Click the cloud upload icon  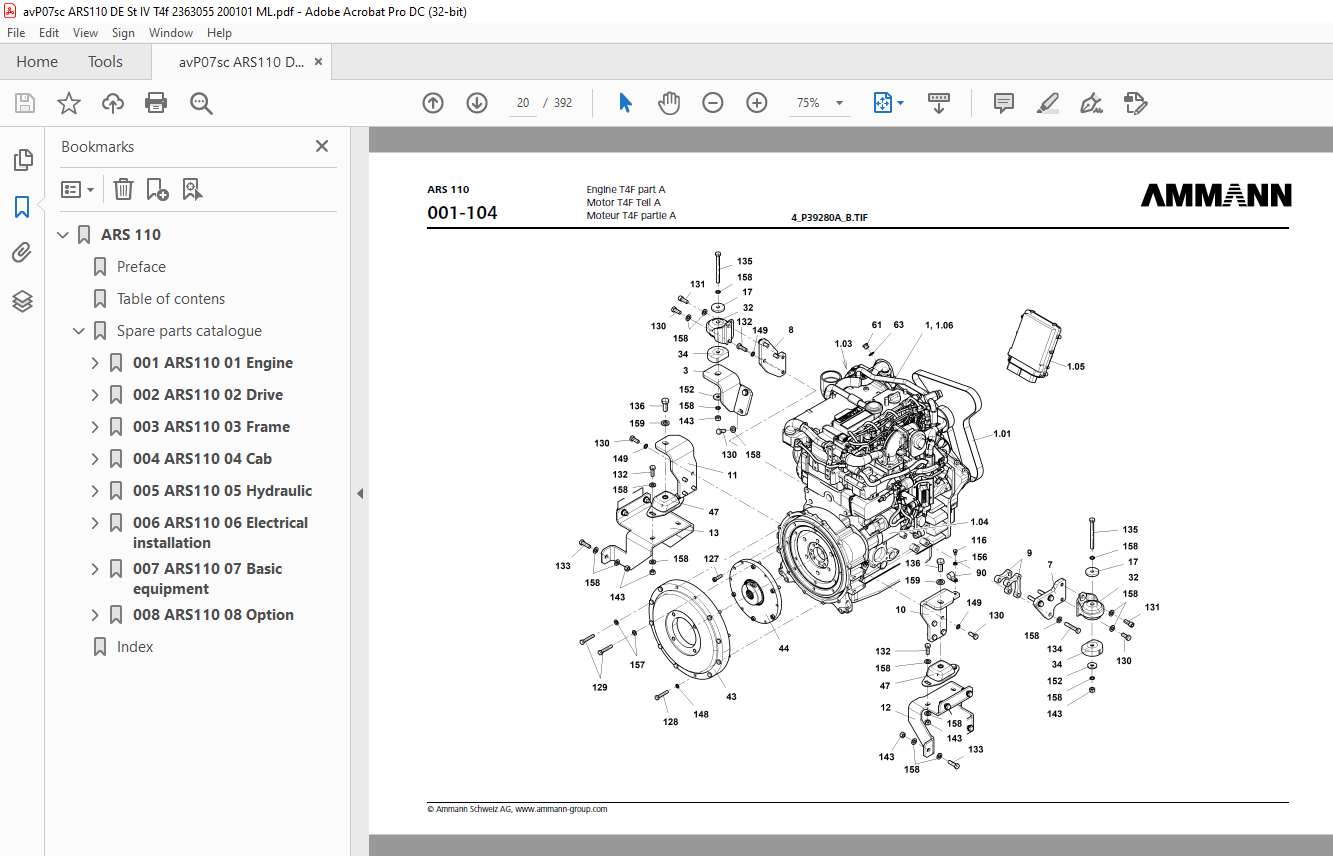click(x=113, y=103)
